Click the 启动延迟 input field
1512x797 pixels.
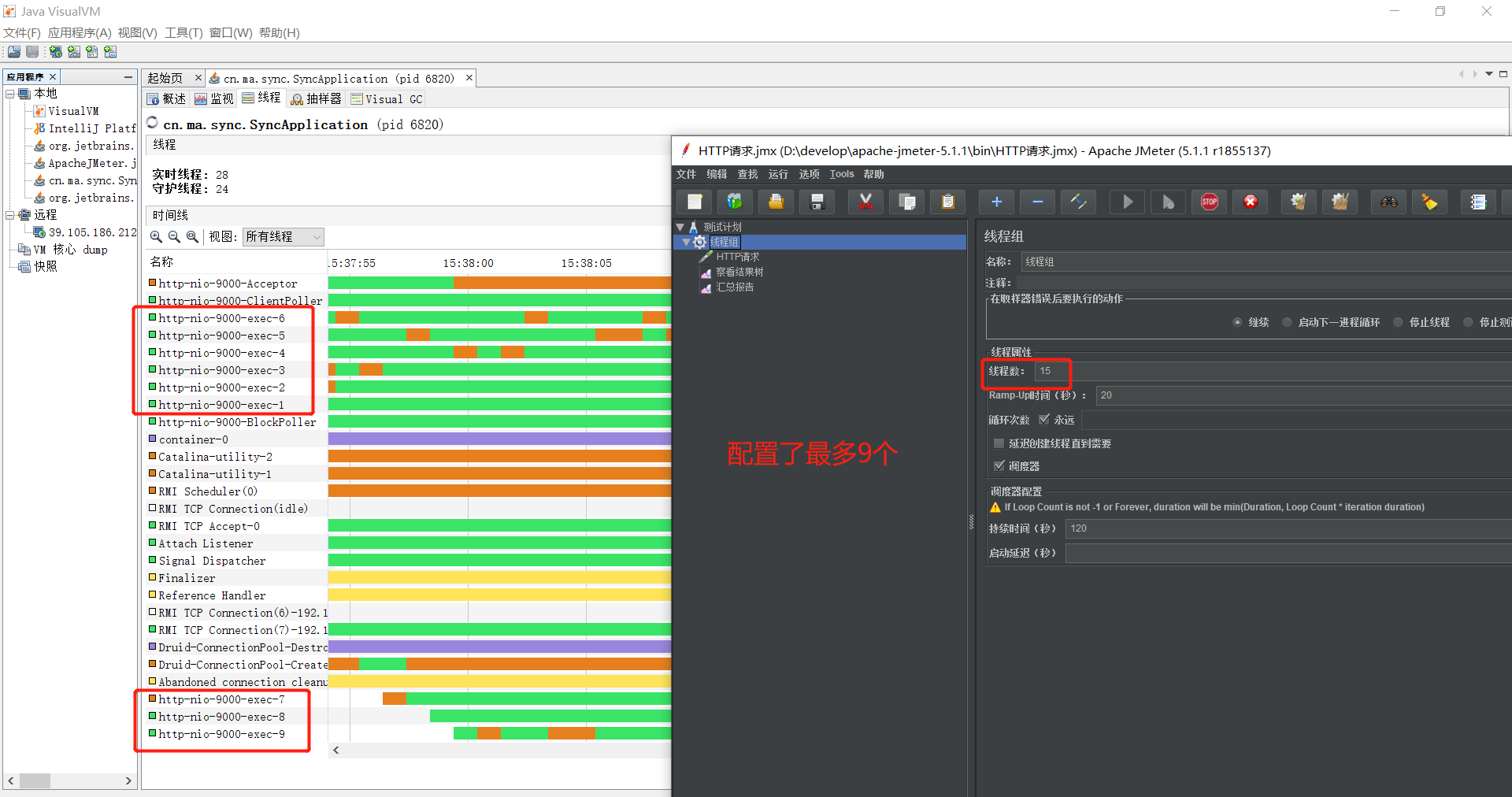tap(1288, 553)
